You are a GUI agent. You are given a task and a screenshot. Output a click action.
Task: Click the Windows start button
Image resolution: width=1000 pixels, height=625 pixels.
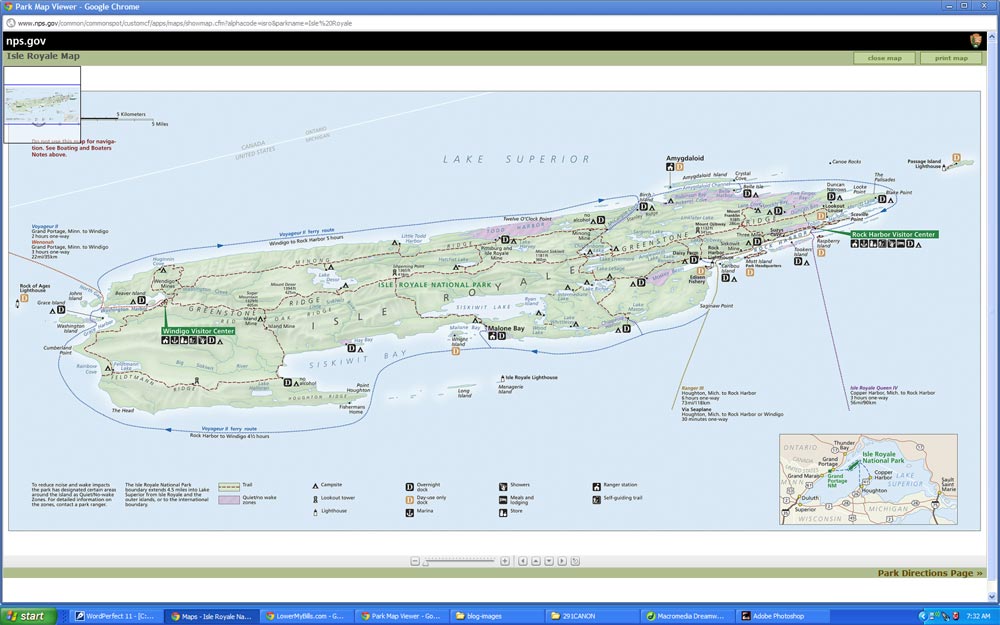click(29, 616)
